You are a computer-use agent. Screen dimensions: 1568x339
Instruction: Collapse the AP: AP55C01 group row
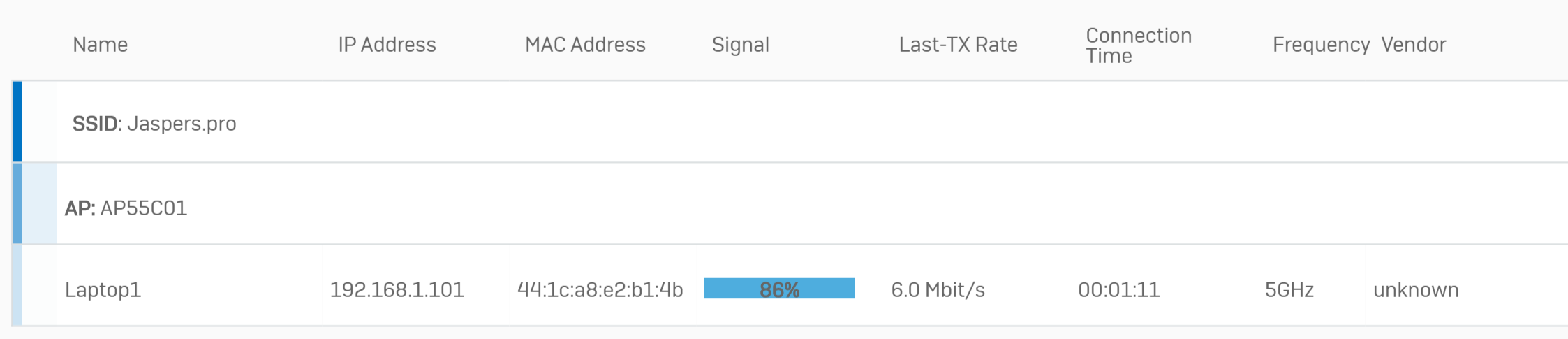(x=126, y=208)
